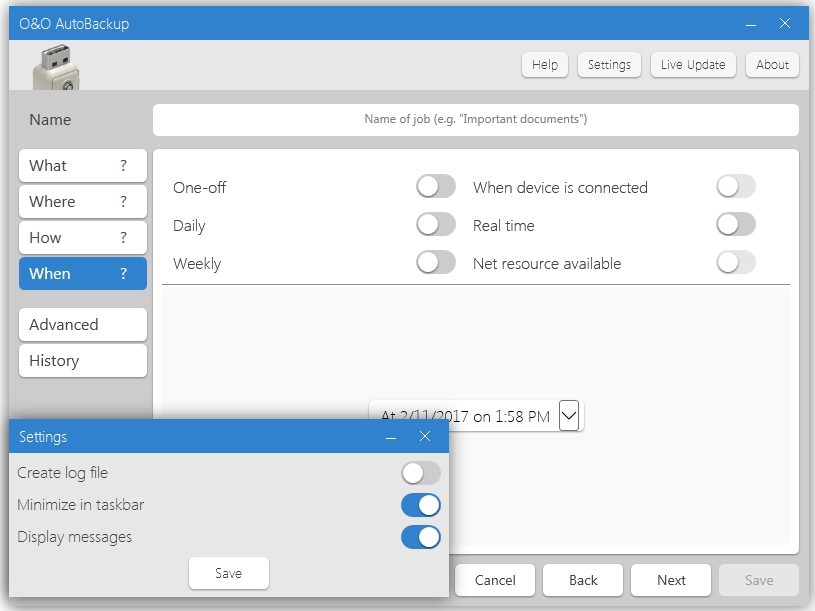Toggle the Real time backup switch
815x611 pixels.
(x=736, y=225)
